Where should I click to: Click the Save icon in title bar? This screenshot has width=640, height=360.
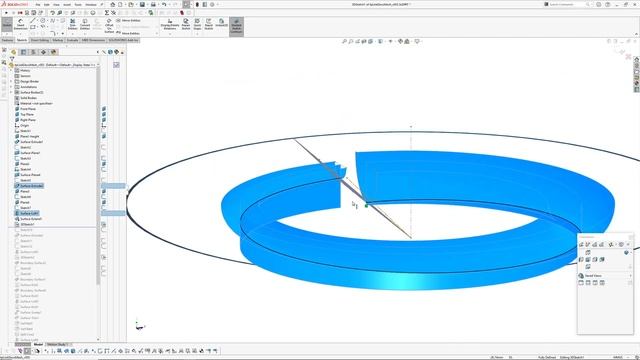[142, 4]
